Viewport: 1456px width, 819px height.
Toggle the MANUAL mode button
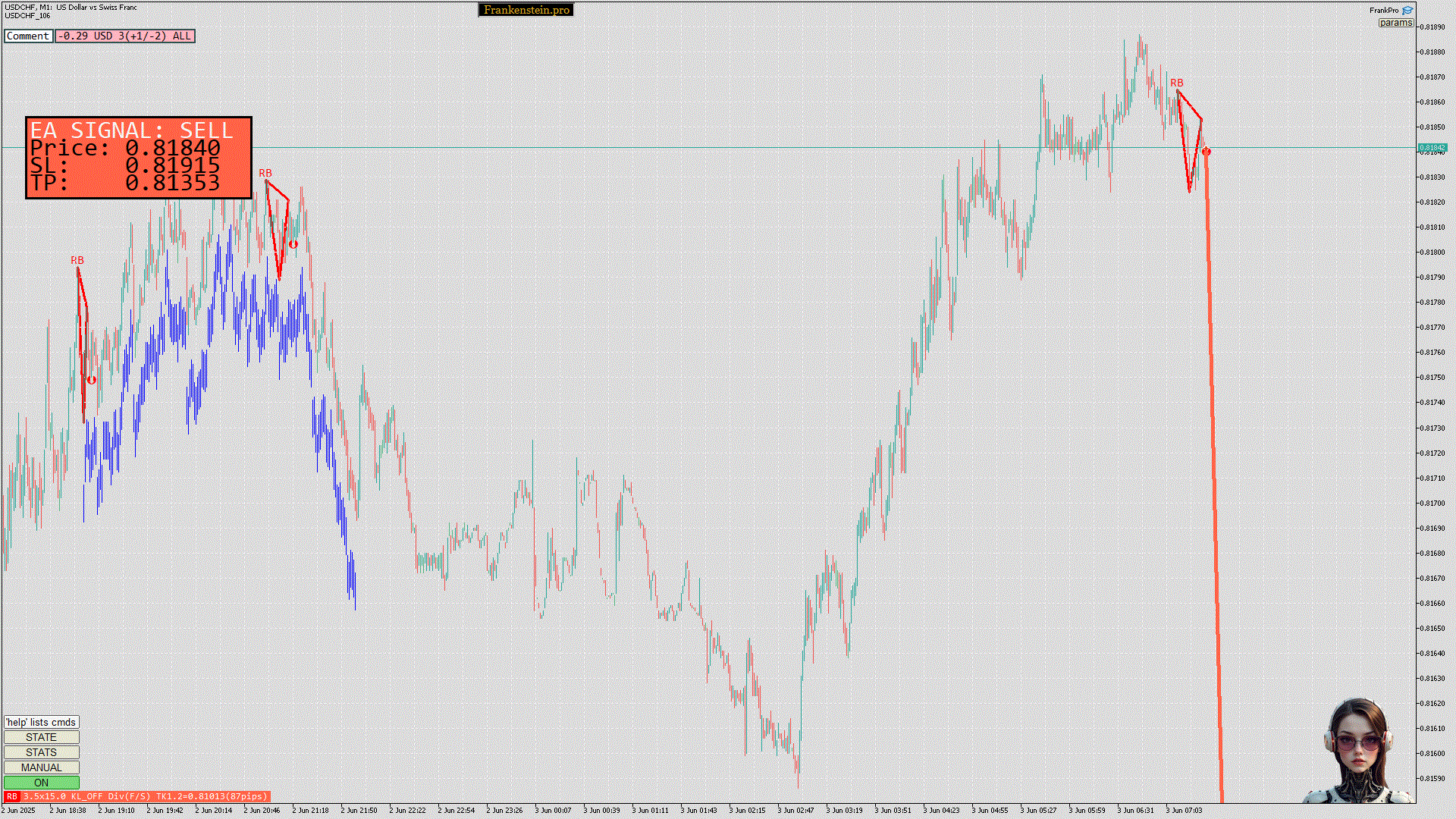tap(41, 767)
